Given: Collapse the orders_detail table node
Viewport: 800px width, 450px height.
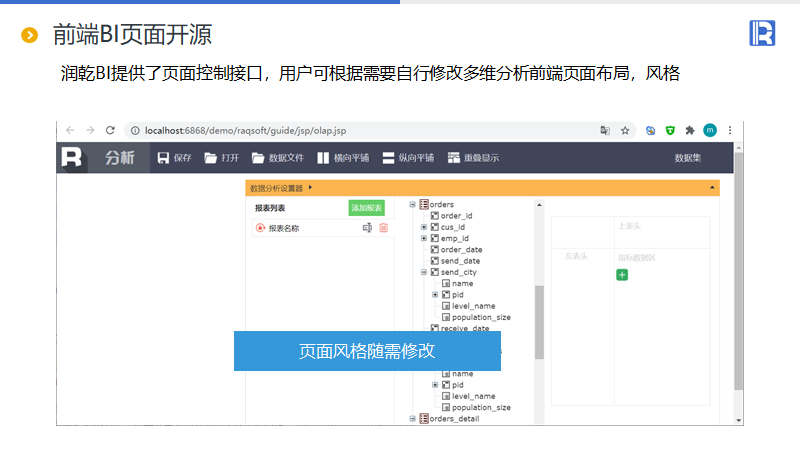Looking at the screenshot, I should click(x=413, y=418).
